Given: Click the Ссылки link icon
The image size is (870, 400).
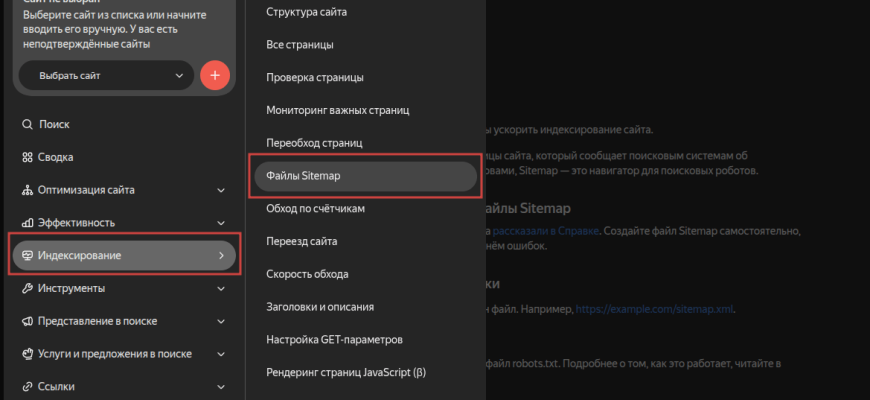Looking at the screenshot, I should click(26, 386).
